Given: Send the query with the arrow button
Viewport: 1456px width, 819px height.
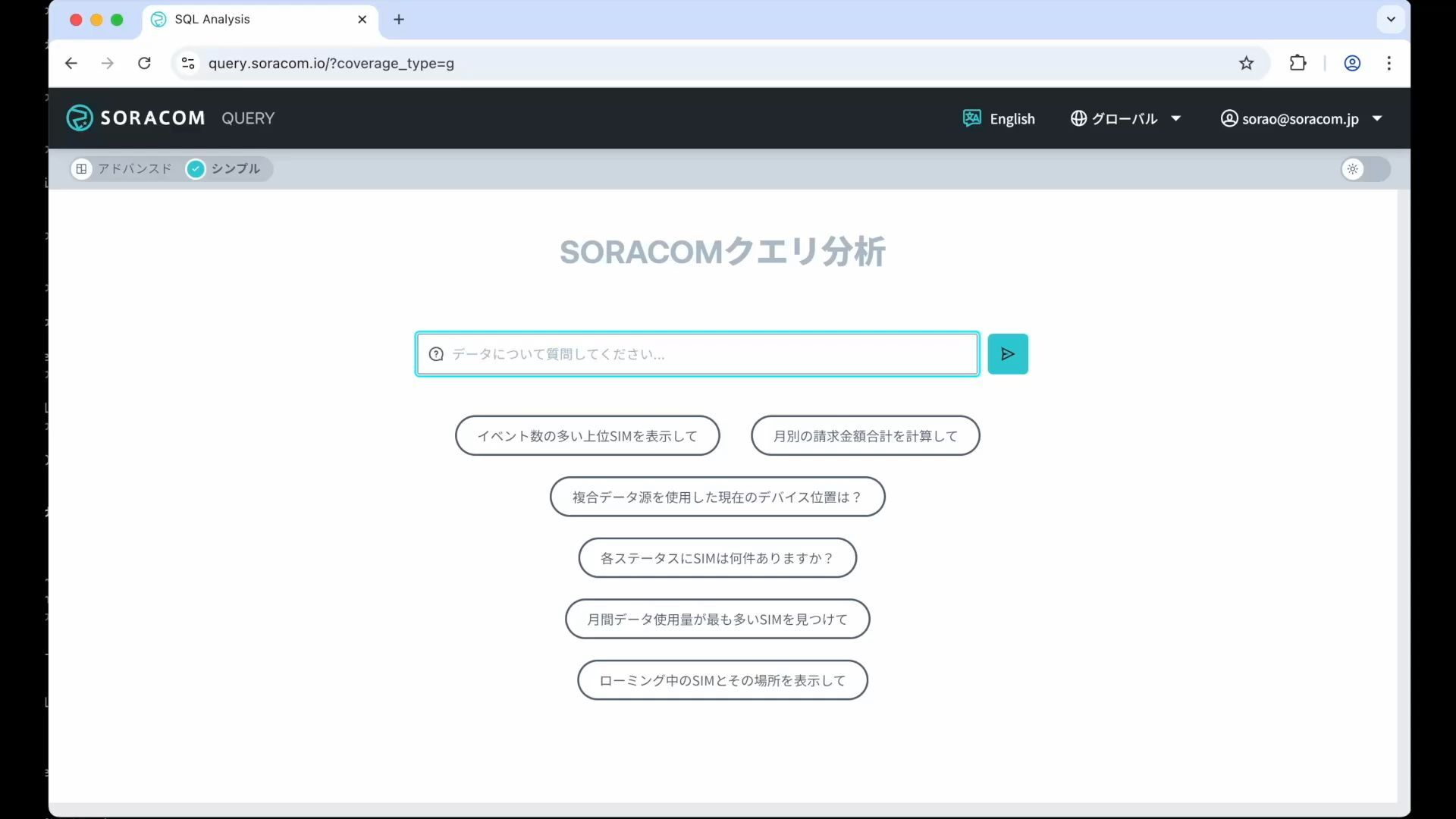Looking at the screenshot, I should coord(1008,354).
